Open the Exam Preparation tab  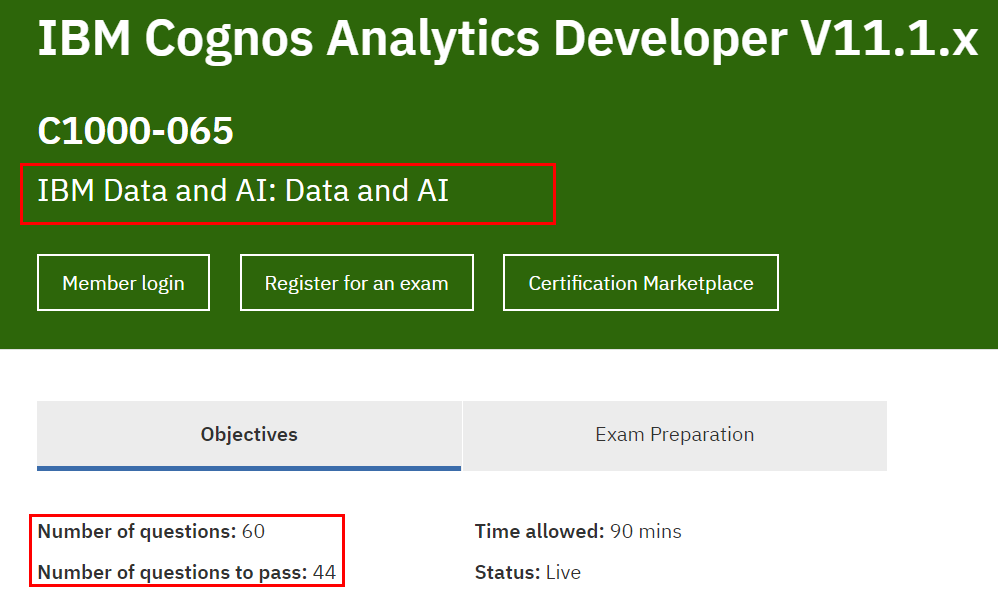(x=674, y=434)
